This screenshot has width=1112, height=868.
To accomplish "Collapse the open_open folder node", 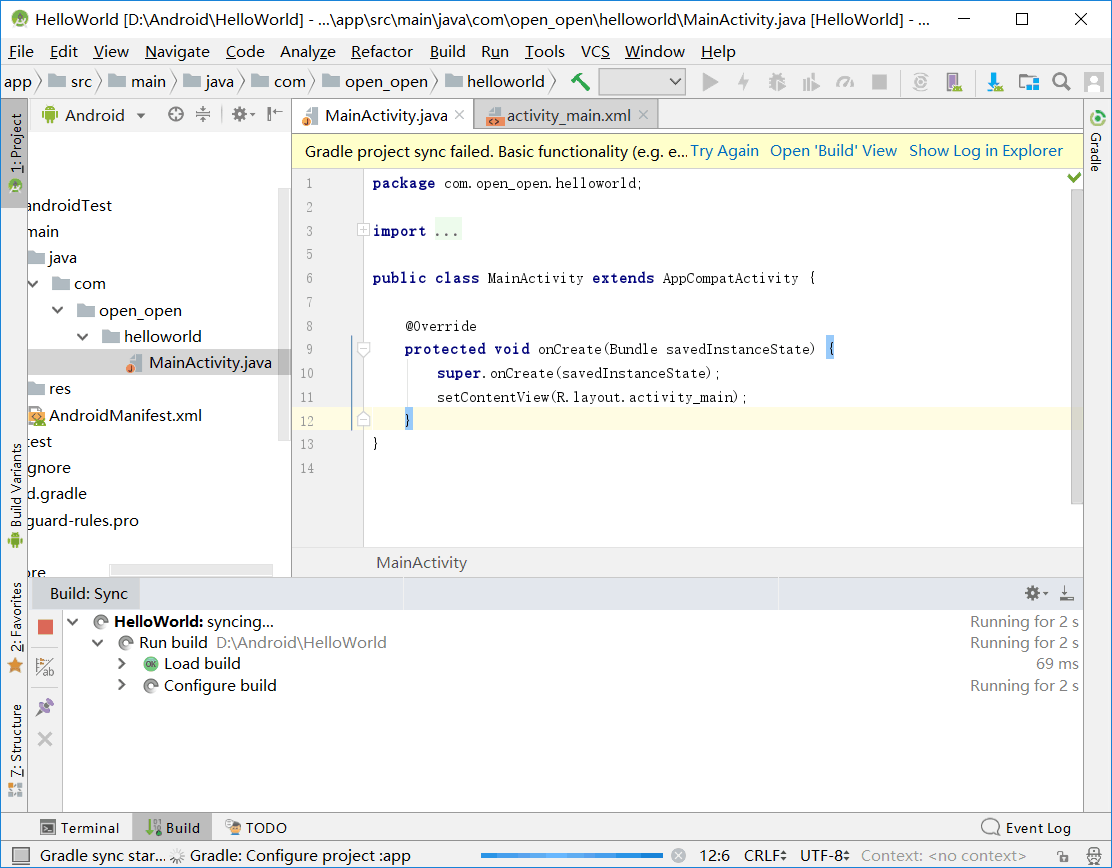I will (x=58, y=310).
